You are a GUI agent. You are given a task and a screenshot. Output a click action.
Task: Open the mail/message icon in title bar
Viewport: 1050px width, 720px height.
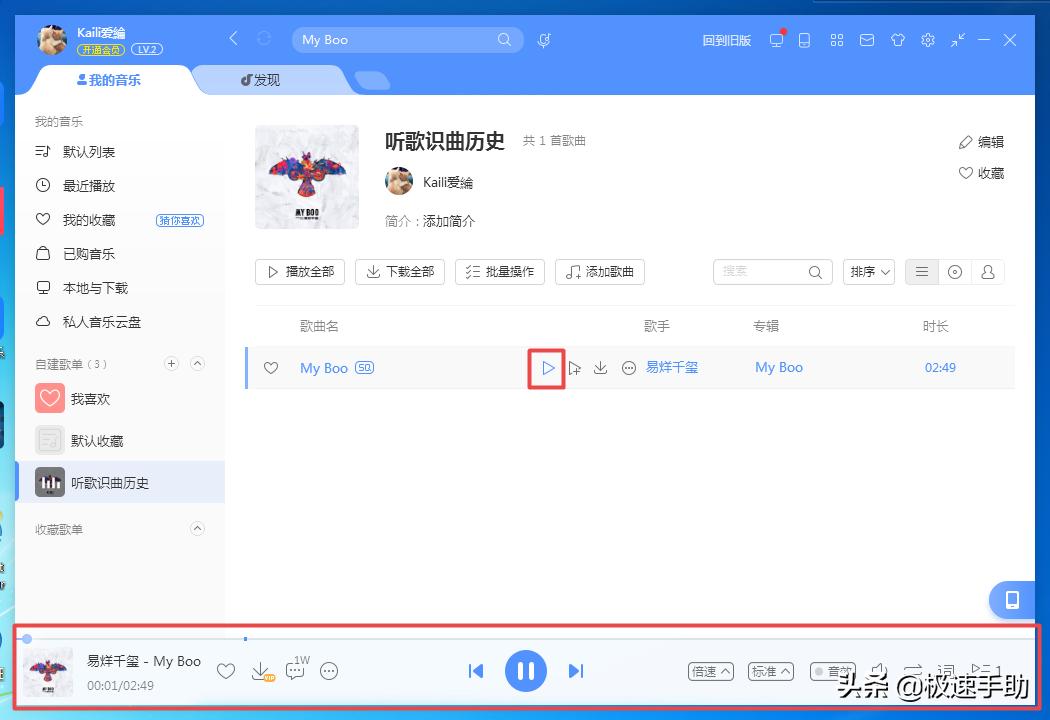(x=867, y=40)
